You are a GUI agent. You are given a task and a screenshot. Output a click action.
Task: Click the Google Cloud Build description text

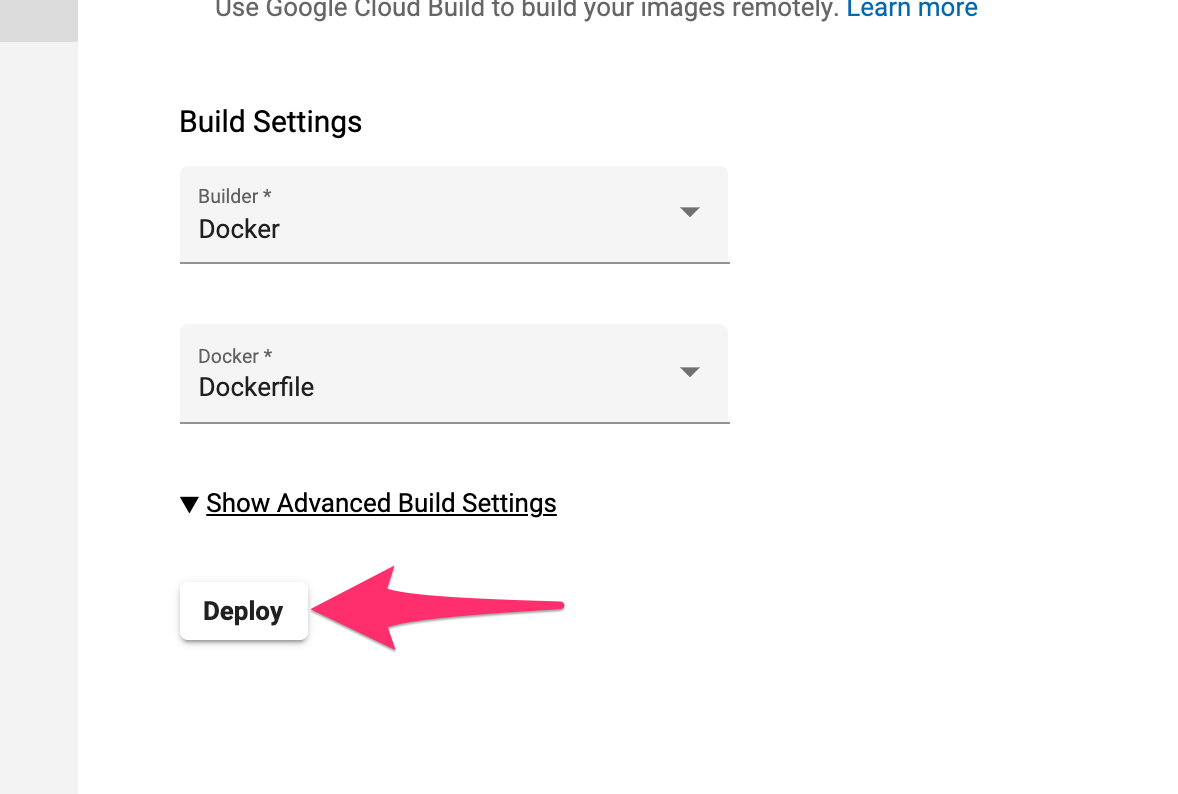point(527,9)
